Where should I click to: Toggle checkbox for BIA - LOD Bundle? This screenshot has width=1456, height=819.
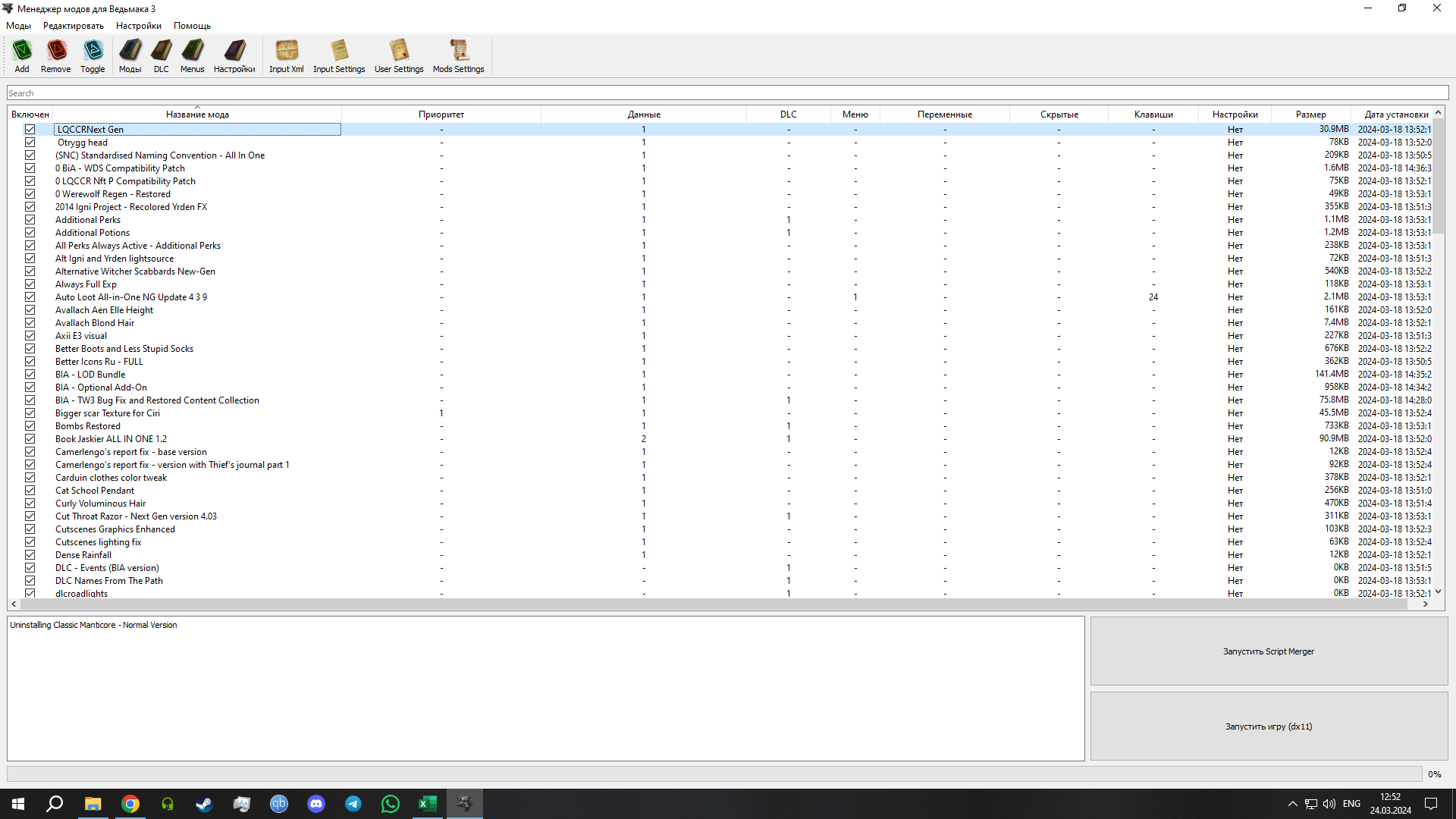pyautogui.click(x=30, y=375)
